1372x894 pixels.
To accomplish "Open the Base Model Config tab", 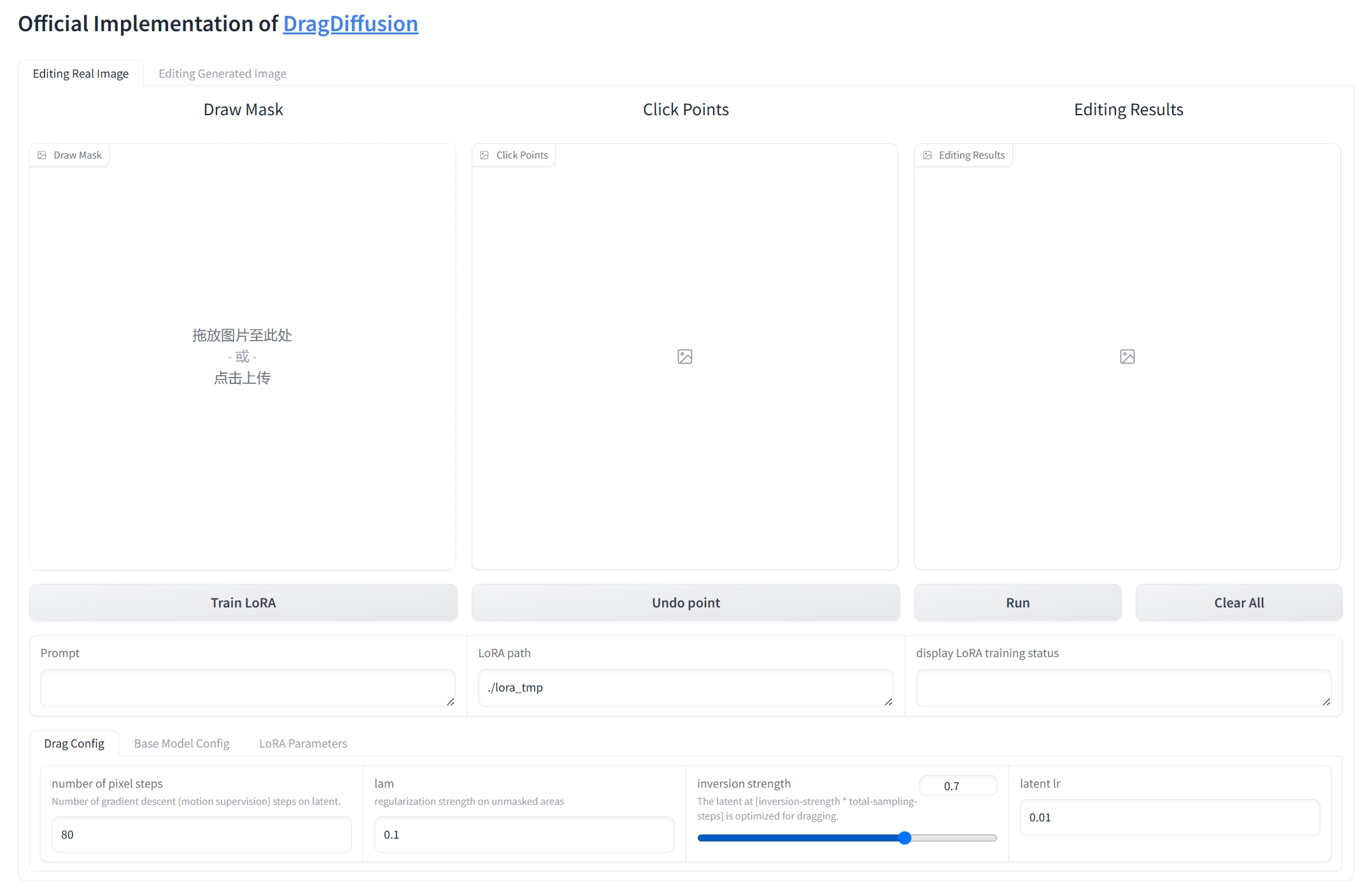I will pyautogui.click(x=181, y=744).
